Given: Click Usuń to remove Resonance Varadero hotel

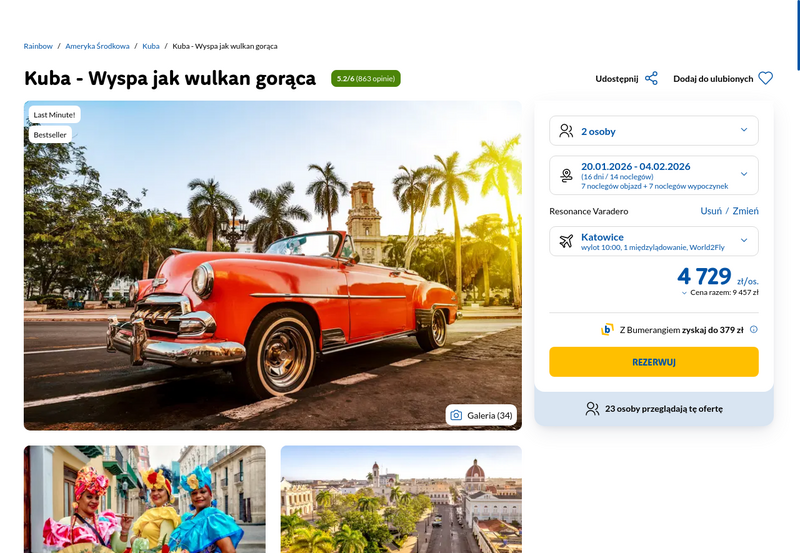Looking at the screenshot, I should pos(711,211).
